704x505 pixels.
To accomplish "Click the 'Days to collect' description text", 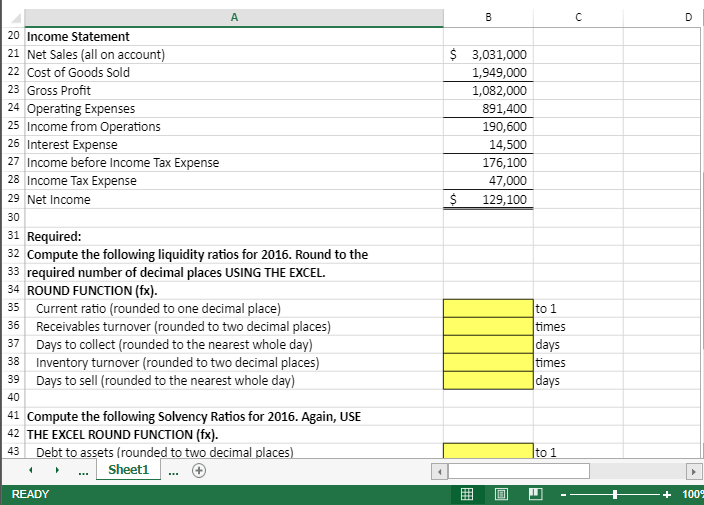I will coord(174,345).
